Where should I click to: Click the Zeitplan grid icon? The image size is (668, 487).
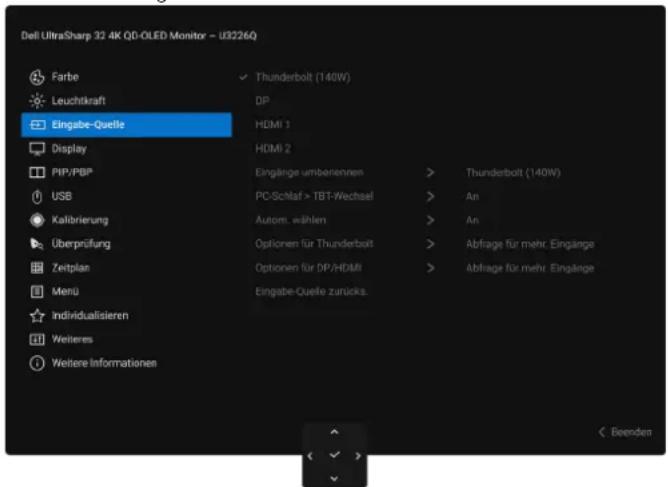(x=37, y=268)
